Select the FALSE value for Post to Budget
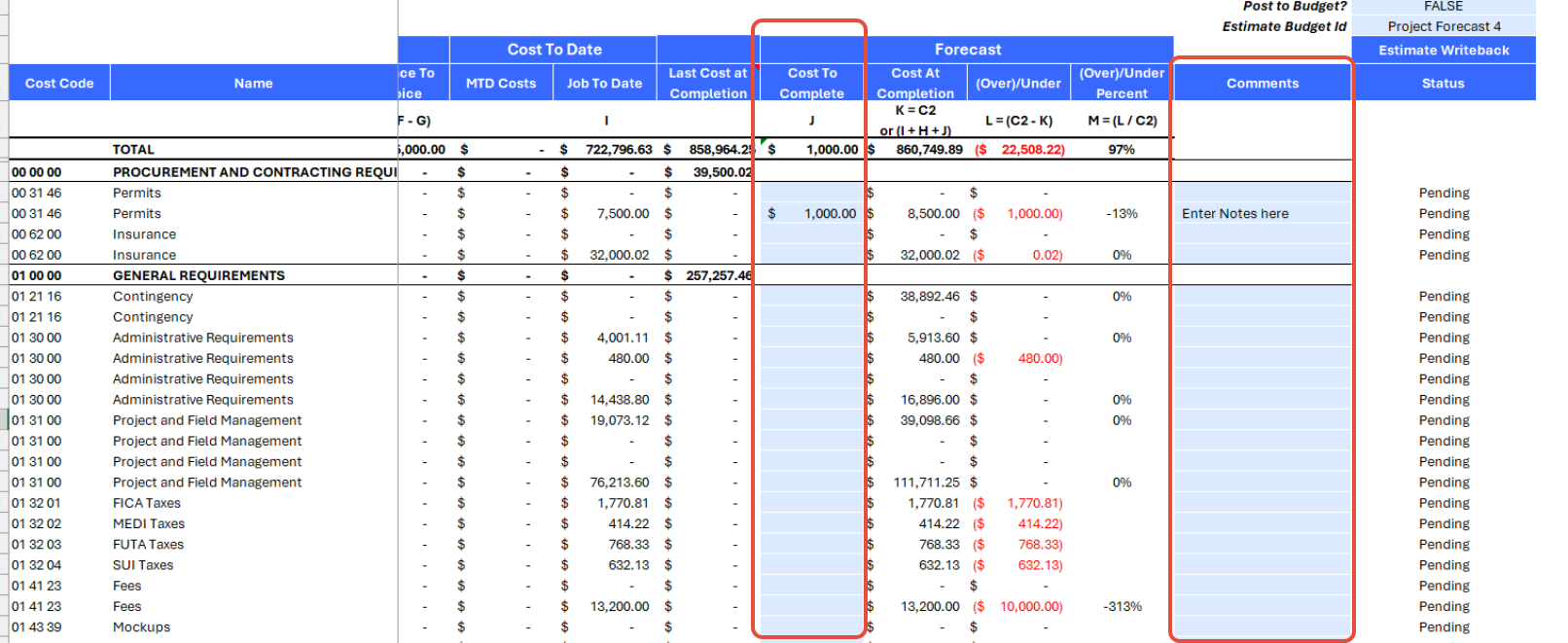The image size is (1568, 643). point(1443,7)
